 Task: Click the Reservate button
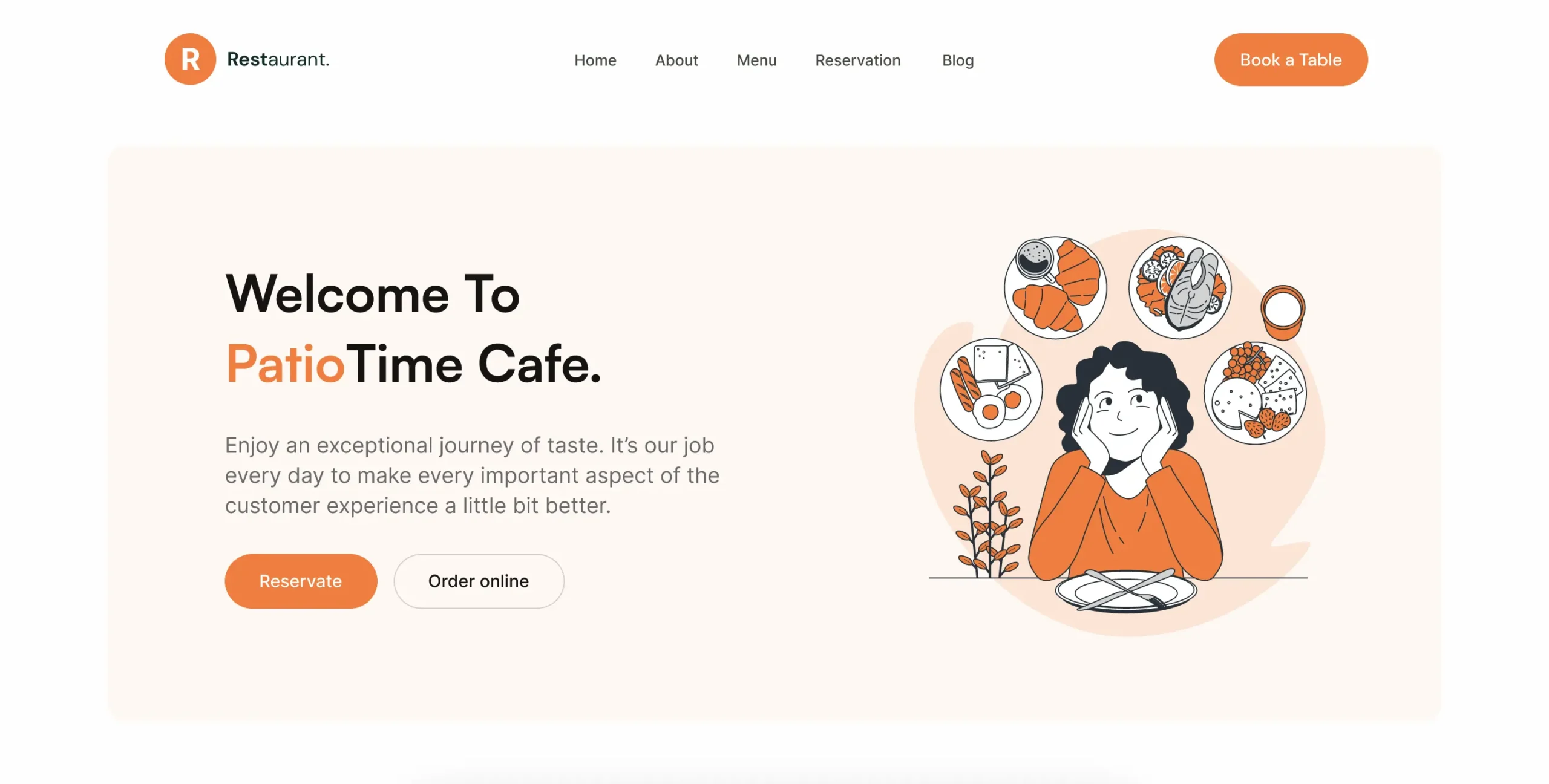point(301,581)
